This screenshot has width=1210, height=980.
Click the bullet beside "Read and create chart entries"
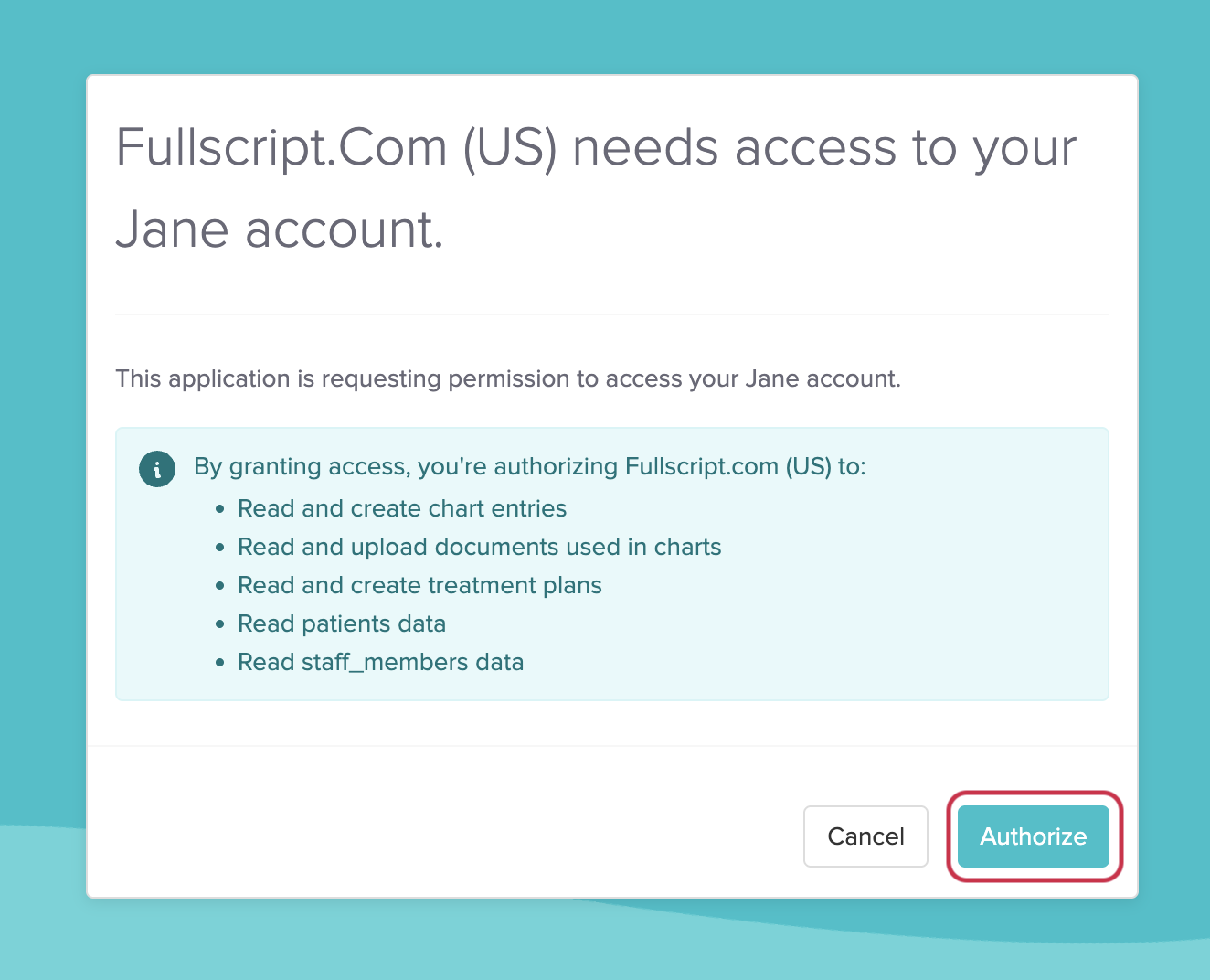click(219, 509)
